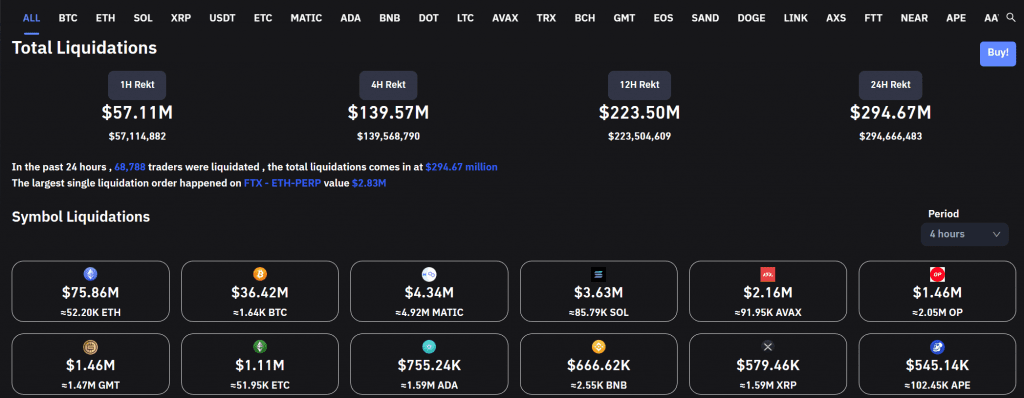Switch to the BCH tab
The height and width of the screenshot is (398, 1024).
pos(584,18)
